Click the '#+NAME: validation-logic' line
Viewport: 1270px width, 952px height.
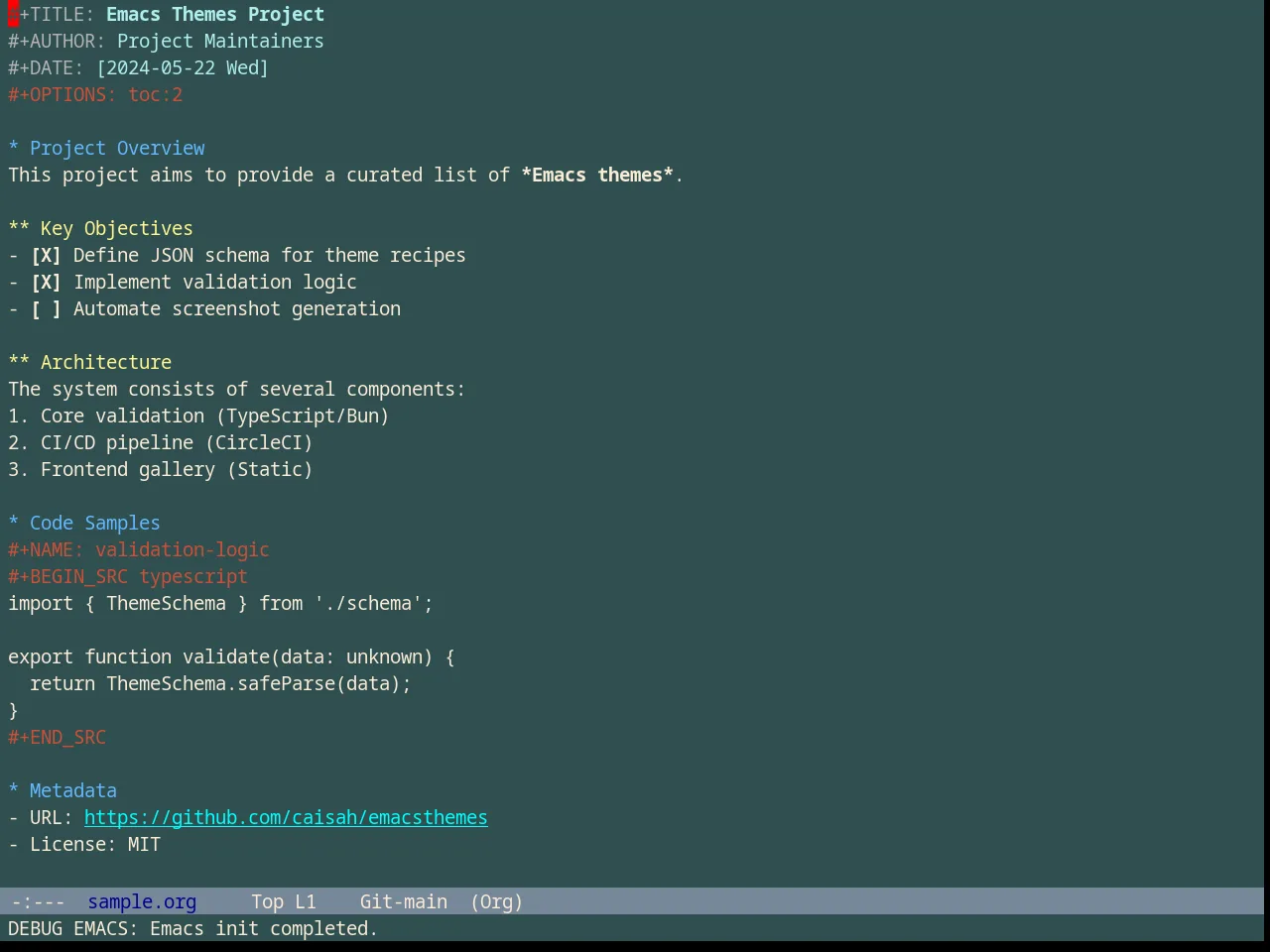(139, 549)
